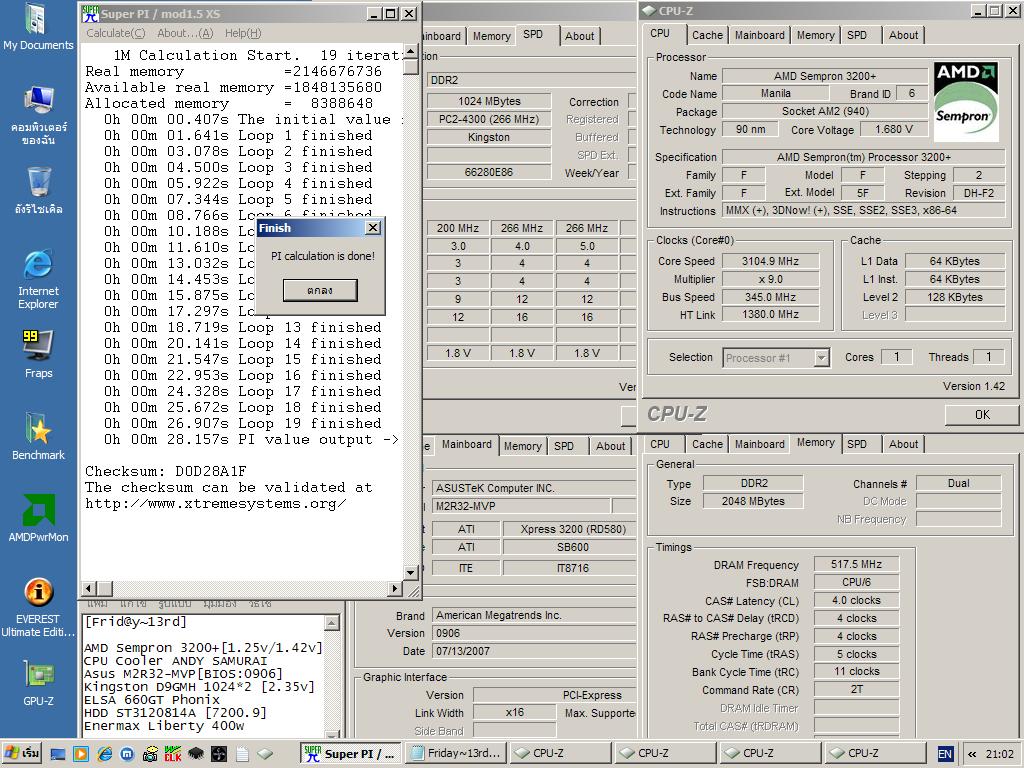Expand hidden system tray icons
The height and width of the screenshot is (768, 1024).
click(972, 754)
